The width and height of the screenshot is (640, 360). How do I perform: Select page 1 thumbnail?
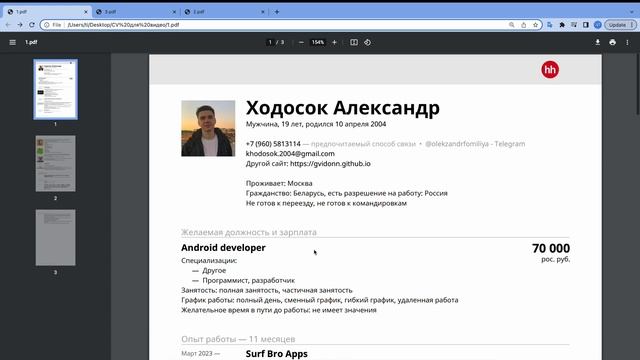[x=56, y=89]
